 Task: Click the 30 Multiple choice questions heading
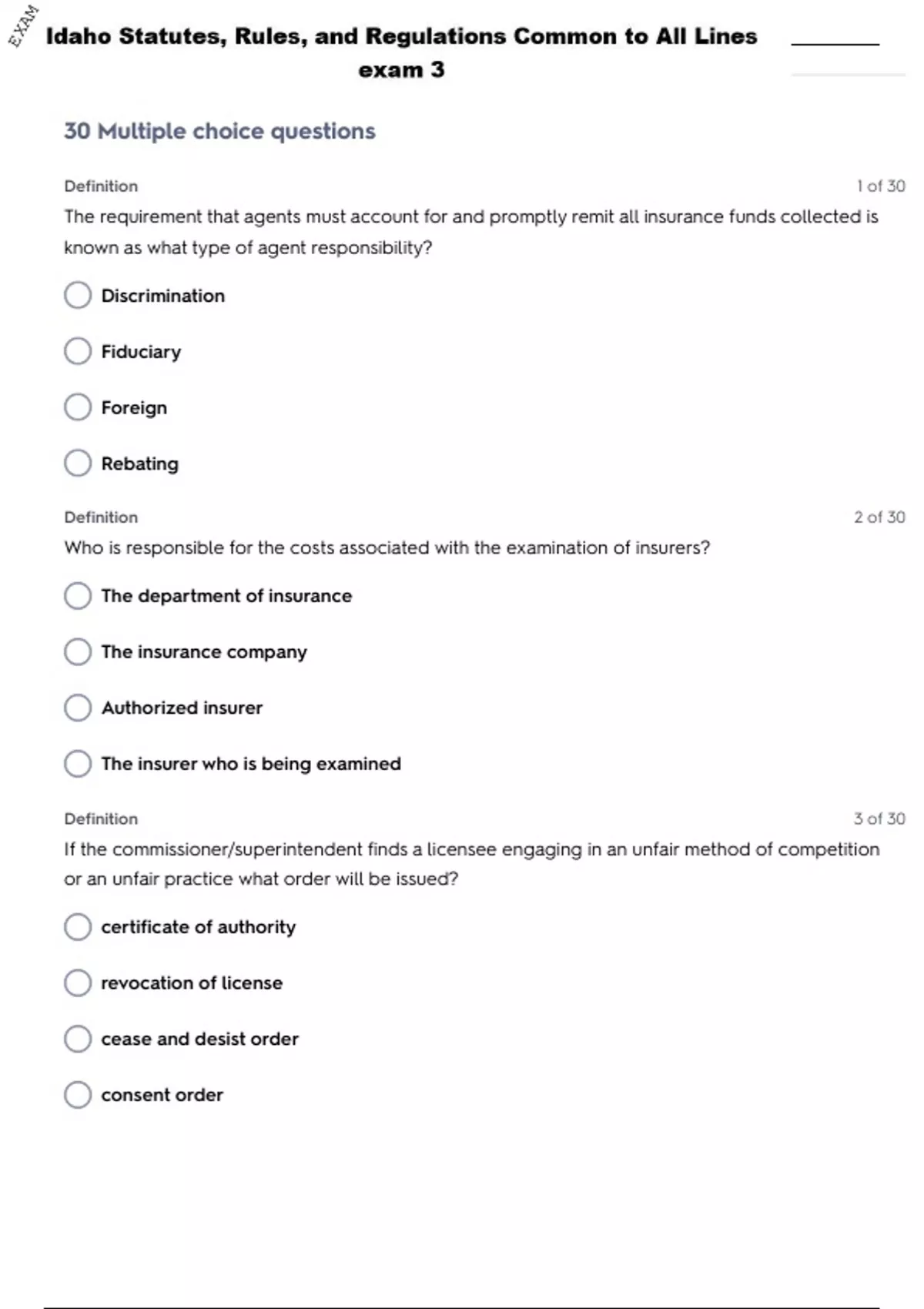(x=219, y=132)
